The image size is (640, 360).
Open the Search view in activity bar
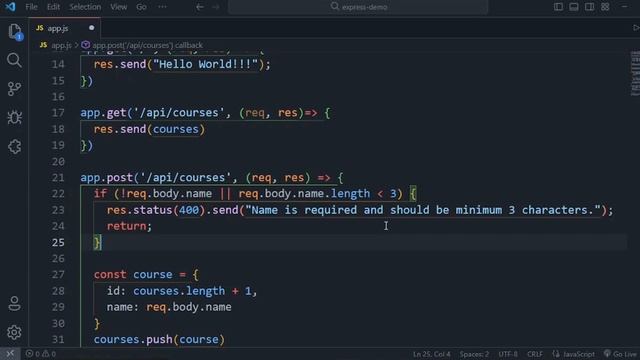(x=14, y=60)
